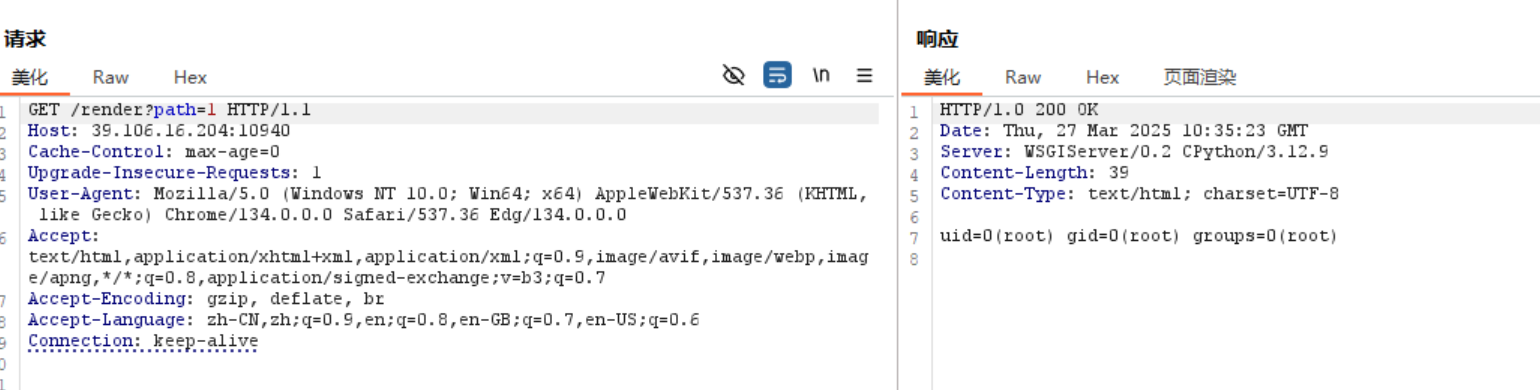Click the Connection: keep-alive line
This screenshot has width=1540, height=390.
click(x=143, y=341)
